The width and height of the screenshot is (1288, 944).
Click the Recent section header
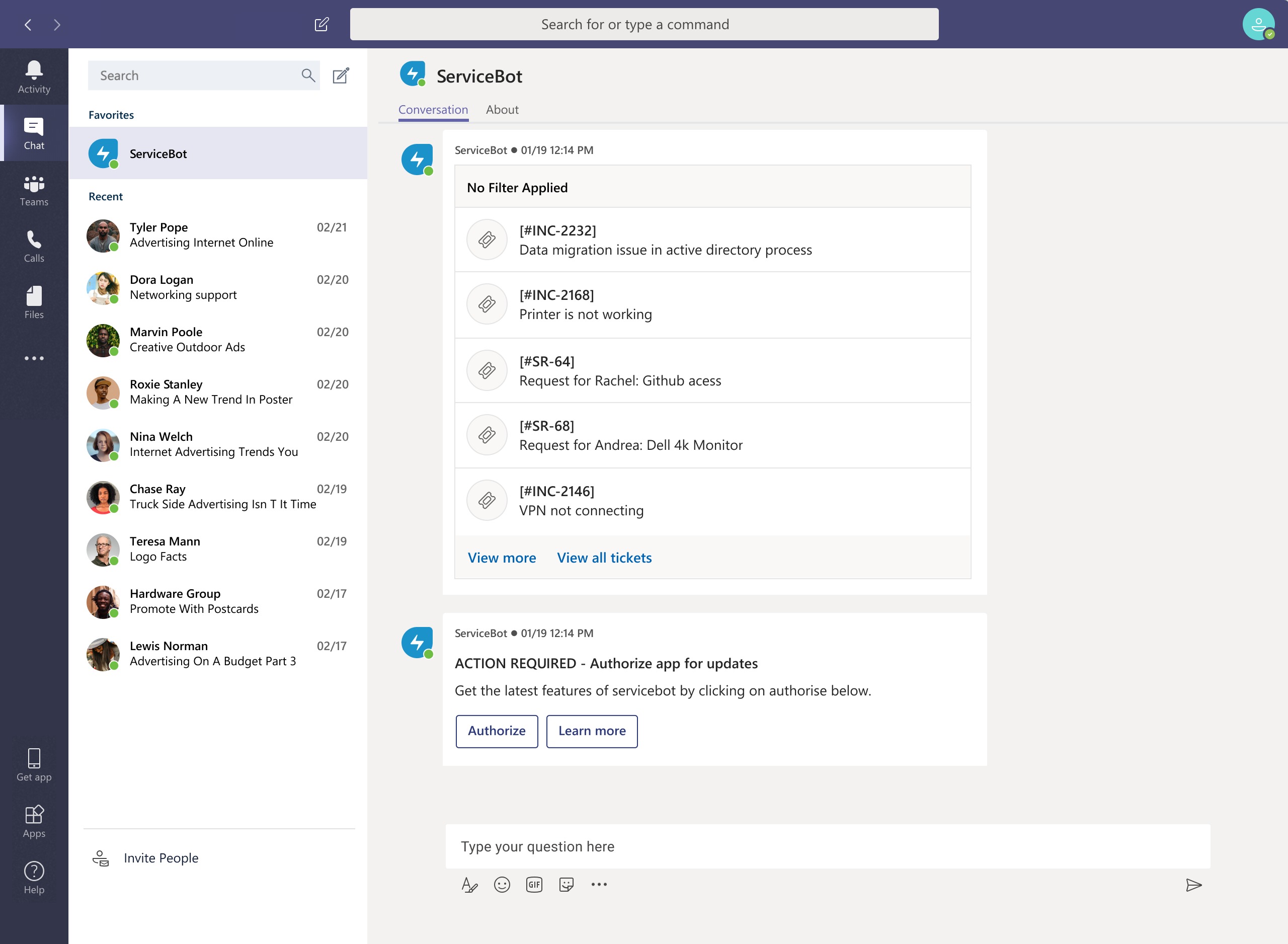106,197
